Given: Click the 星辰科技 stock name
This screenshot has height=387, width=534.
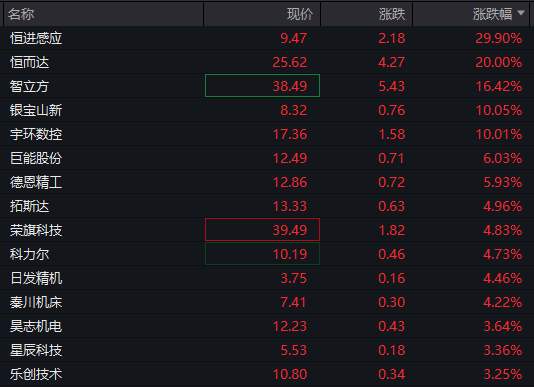Looking at the screenshot, I should (36, 350).
